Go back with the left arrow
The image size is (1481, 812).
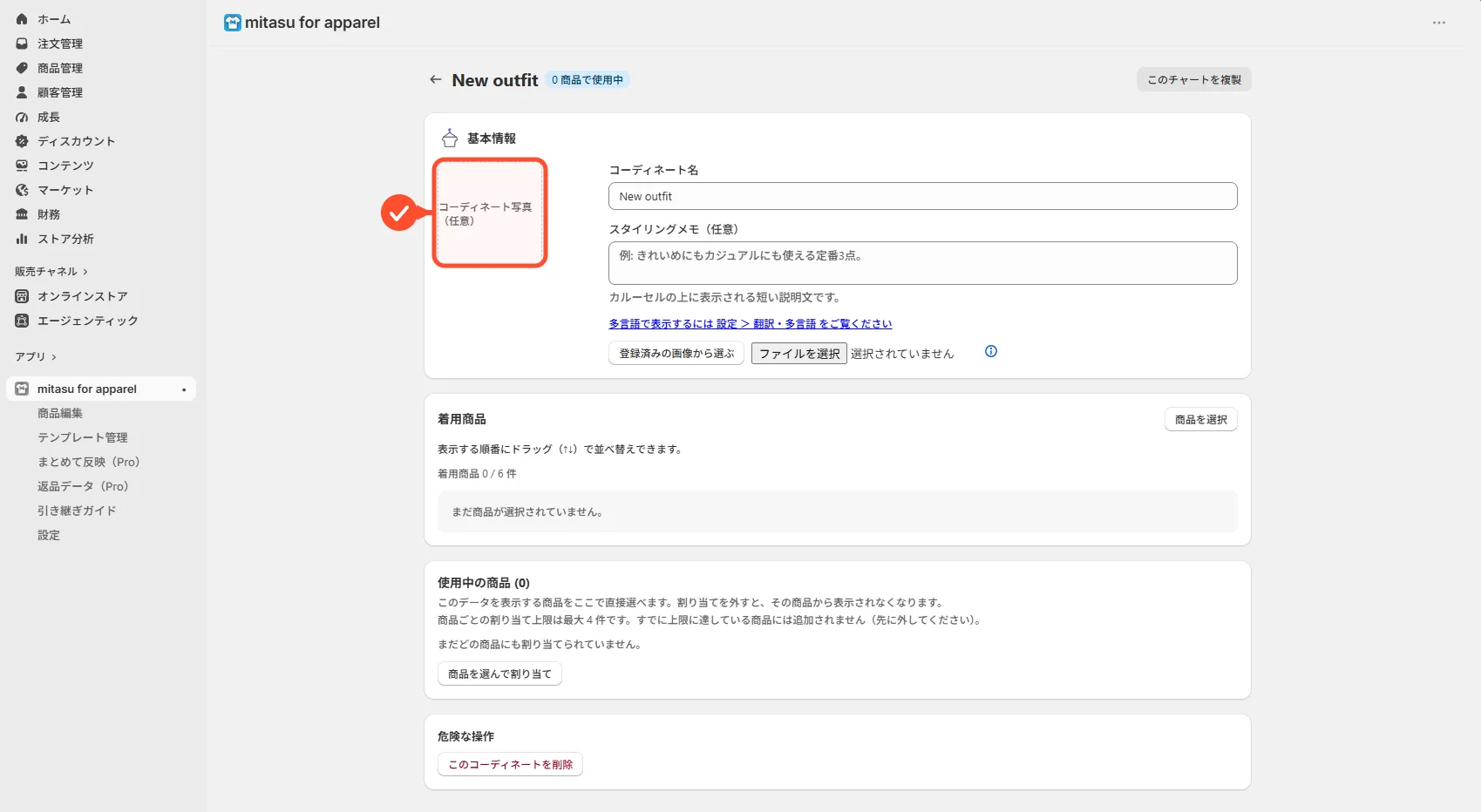pos(436,79)
